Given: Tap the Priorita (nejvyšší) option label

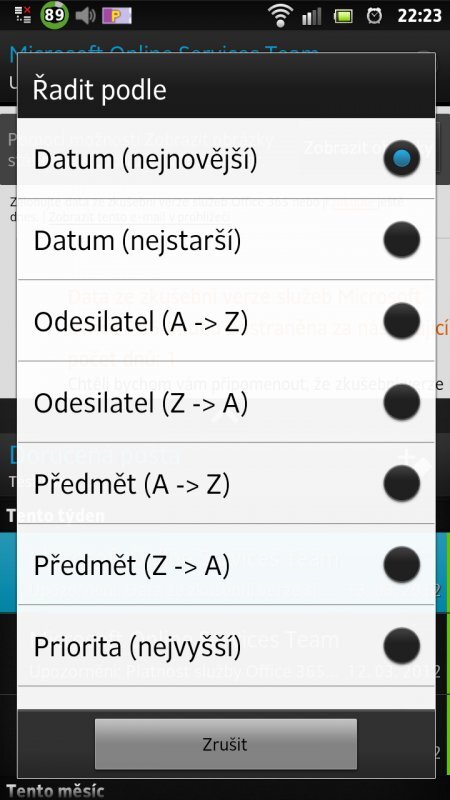Looking at the screenshot, I should tap(137, 647).
